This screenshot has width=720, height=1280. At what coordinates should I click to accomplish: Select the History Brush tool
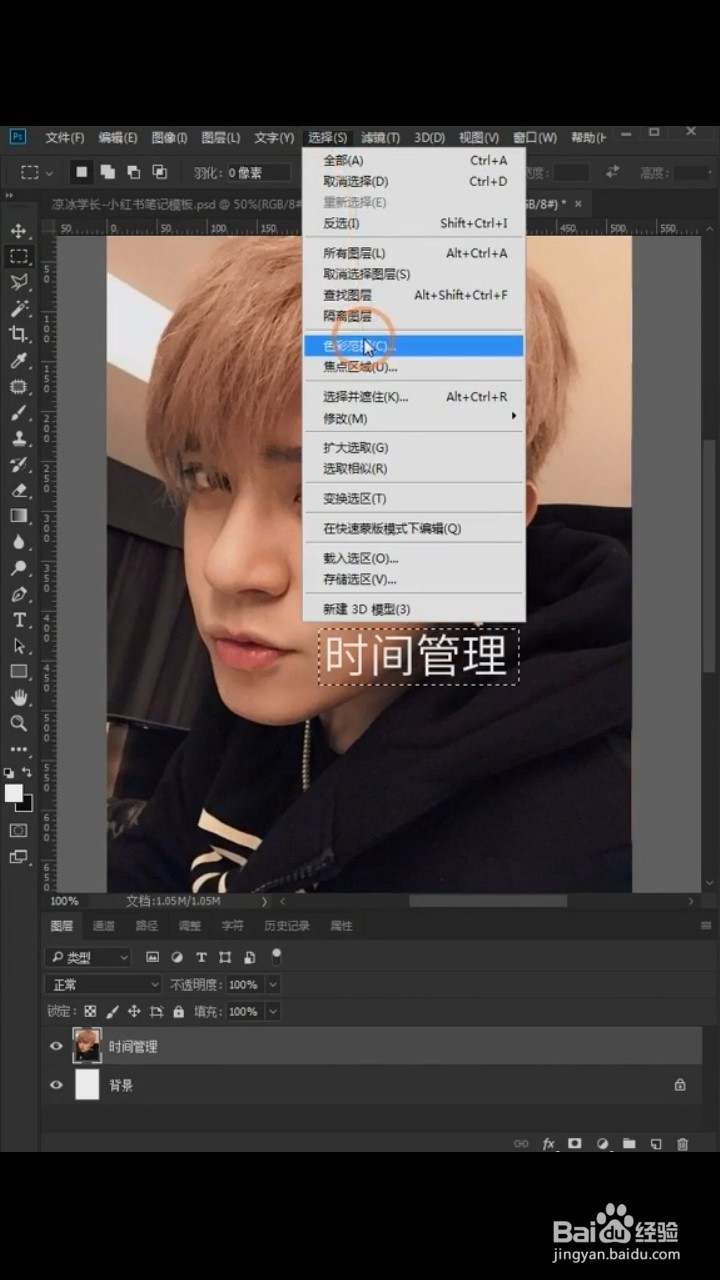(19, 464)
